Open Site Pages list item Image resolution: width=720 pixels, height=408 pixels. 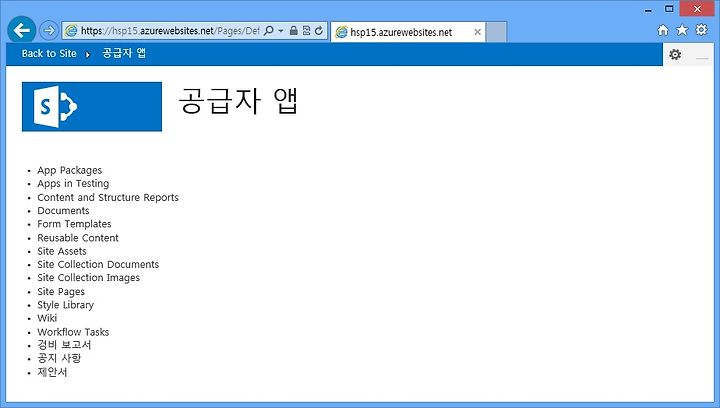coord(61,291)
